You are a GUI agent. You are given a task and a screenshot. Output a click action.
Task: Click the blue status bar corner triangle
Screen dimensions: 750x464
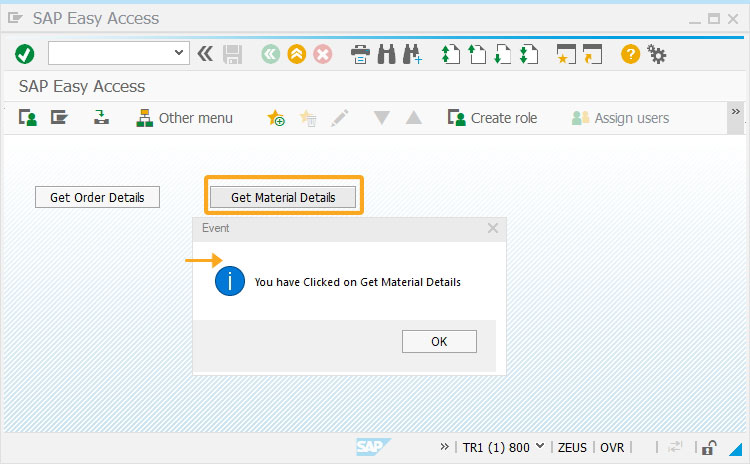pyautogui.click(x=736, y=449)
